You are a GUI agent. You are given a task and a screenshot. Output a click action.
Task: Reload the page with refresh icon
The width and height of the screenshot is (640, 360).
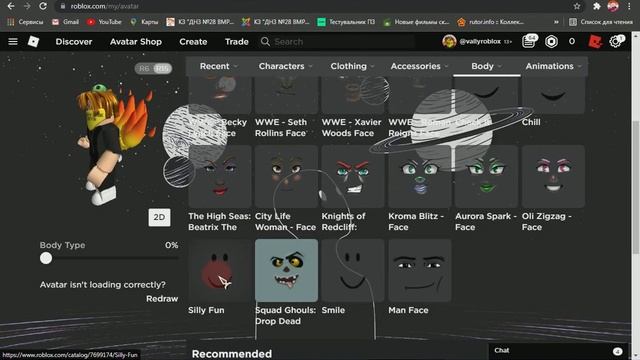tap(43, 6)
